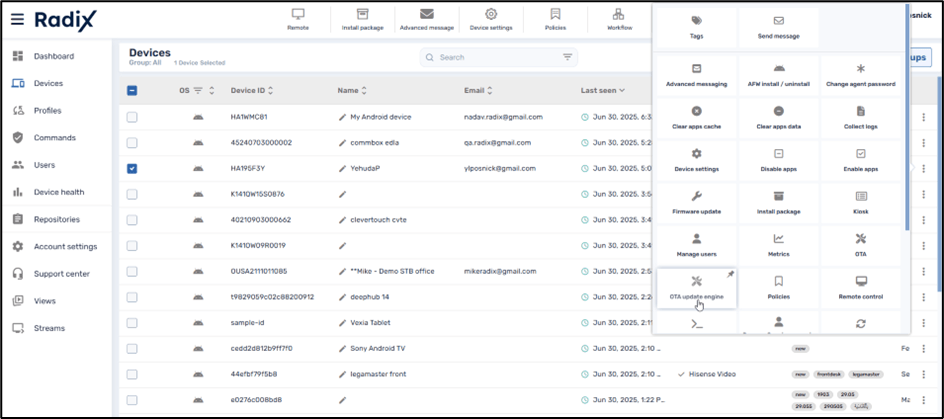
Task: Click Collect logs action
Action: 861,116
